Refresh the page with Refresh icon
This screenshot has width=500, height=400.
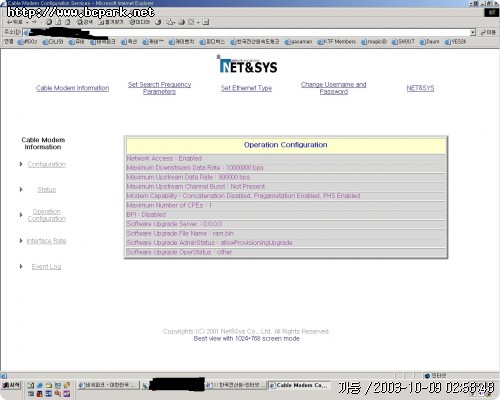[58, 22]
